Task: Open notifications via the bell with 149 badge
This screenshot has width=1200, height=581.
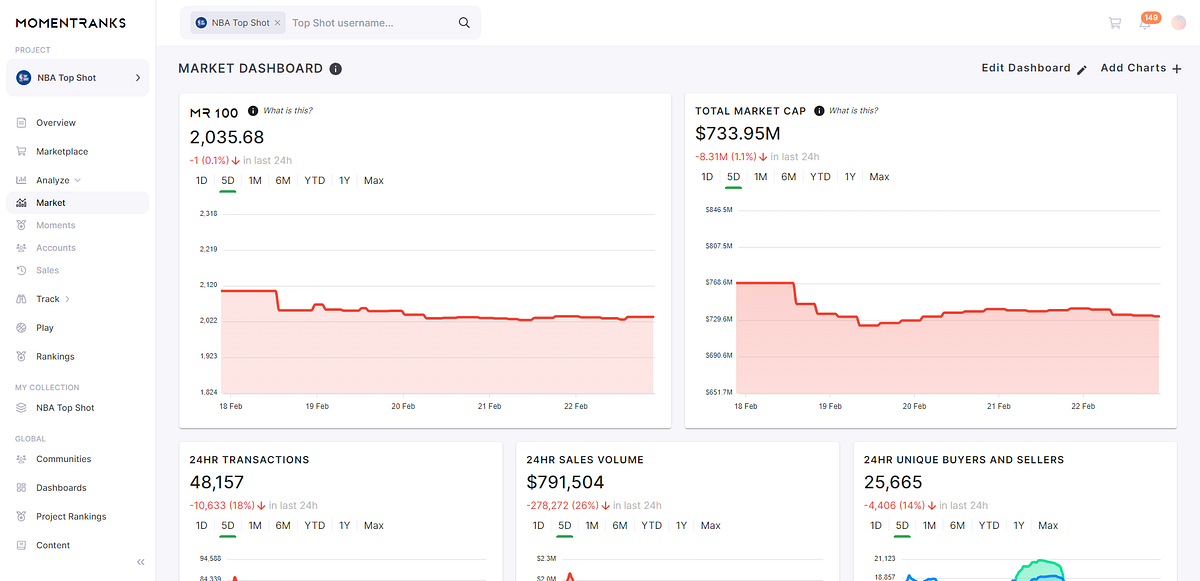Action: click(1147, 22)
